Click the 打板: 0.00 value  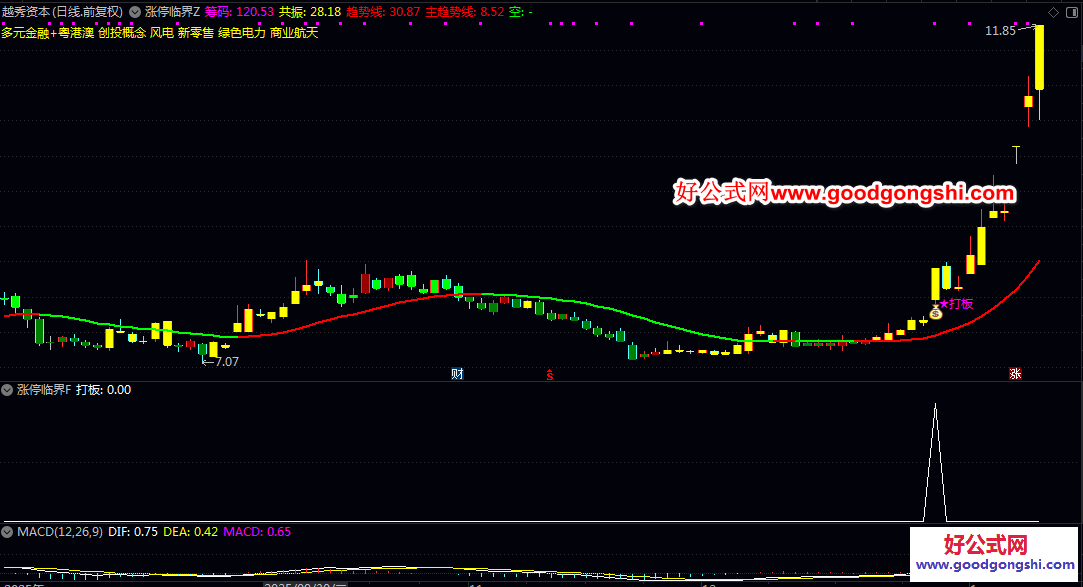coord(104,390)
